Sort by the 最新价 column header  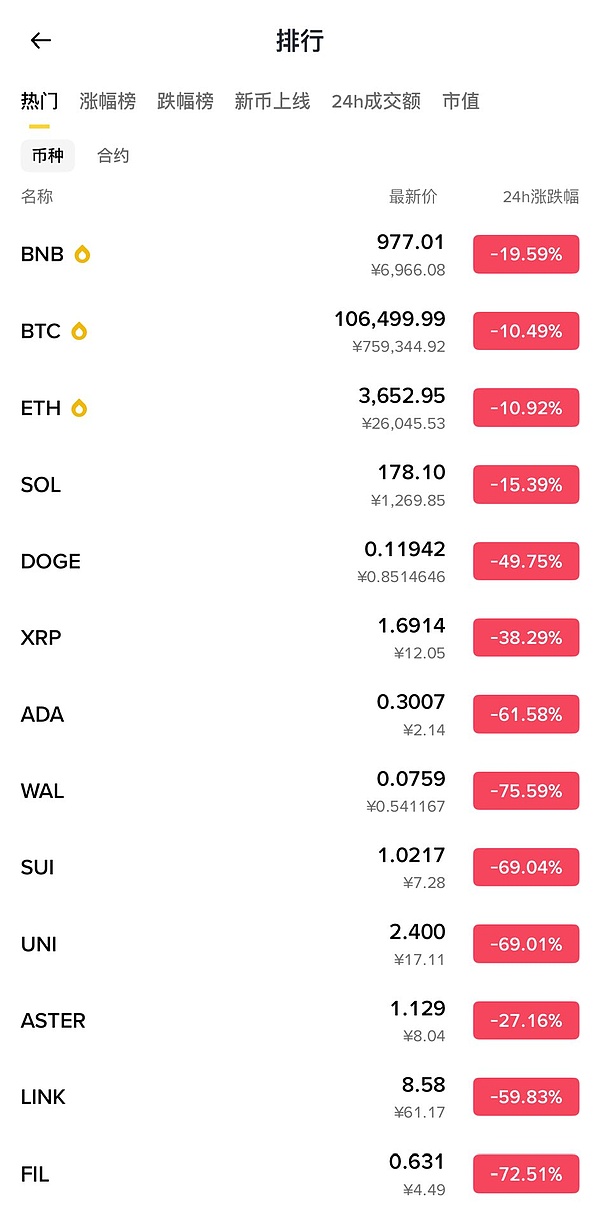(413, 197)
